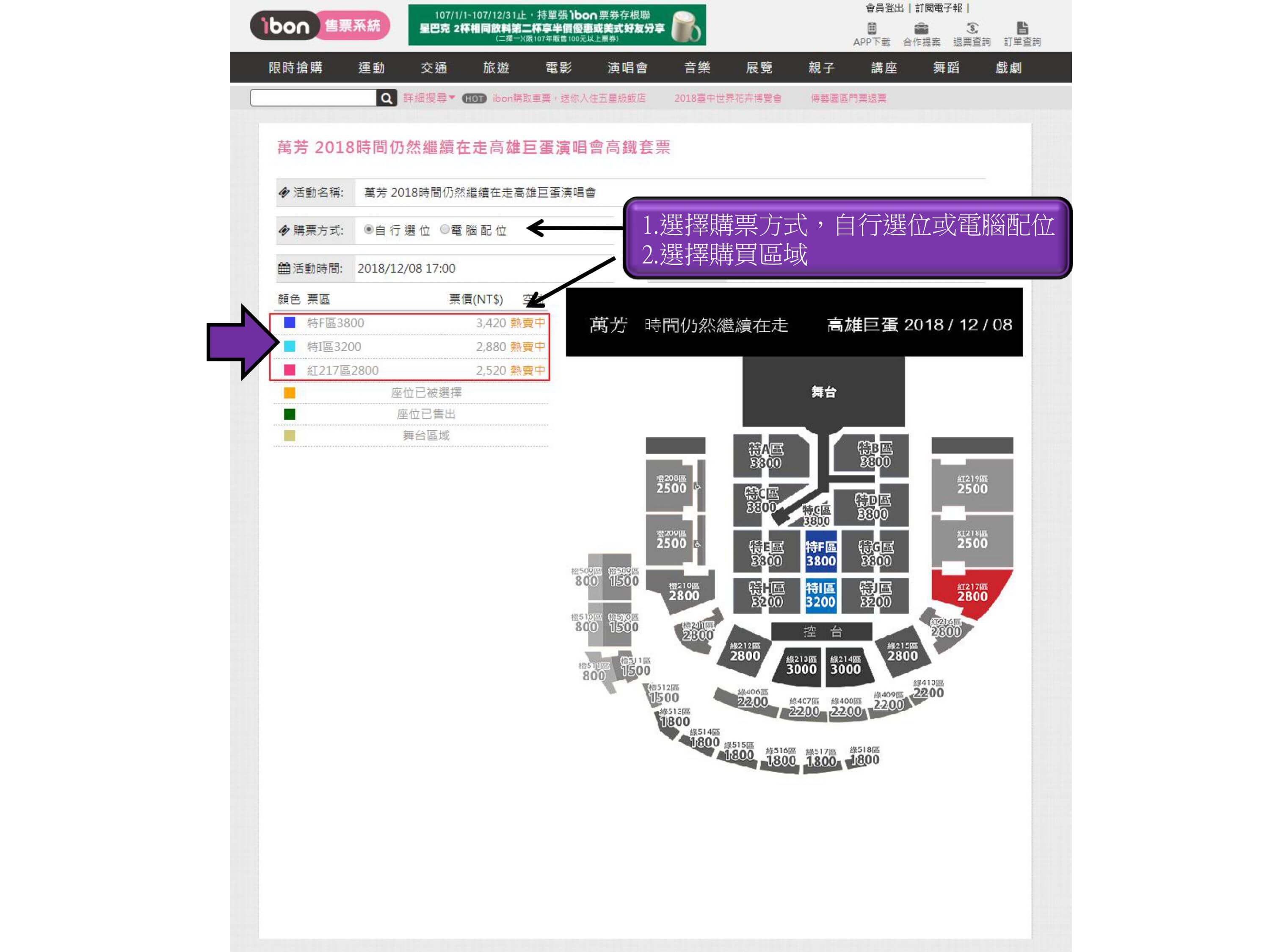Click the 2018臺中世界花卉博覽會 link
Screen dimensions: 1270x952
[728, 98]
